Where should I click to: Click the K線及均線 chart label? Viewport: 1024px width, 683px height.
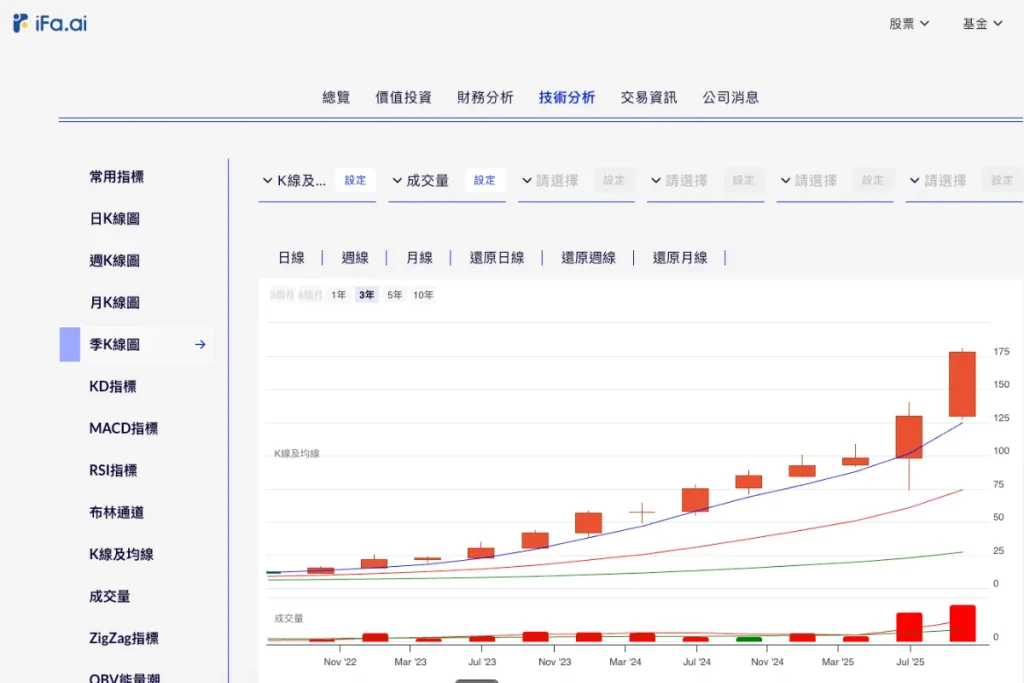coord(297,454)
